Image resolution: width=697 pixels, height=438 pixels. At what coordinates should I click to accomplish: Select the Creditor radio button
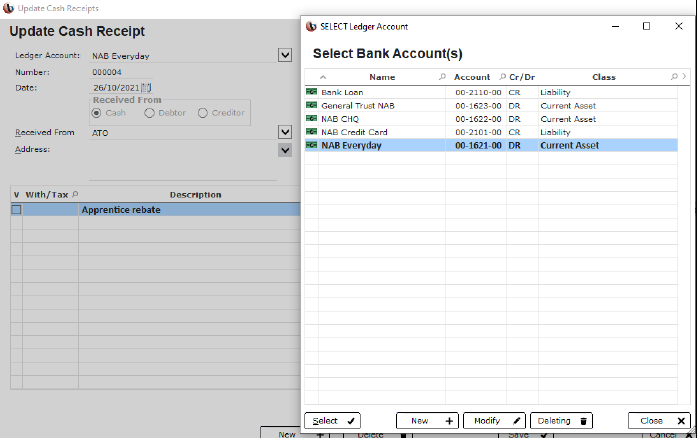(x=203, y=113)
